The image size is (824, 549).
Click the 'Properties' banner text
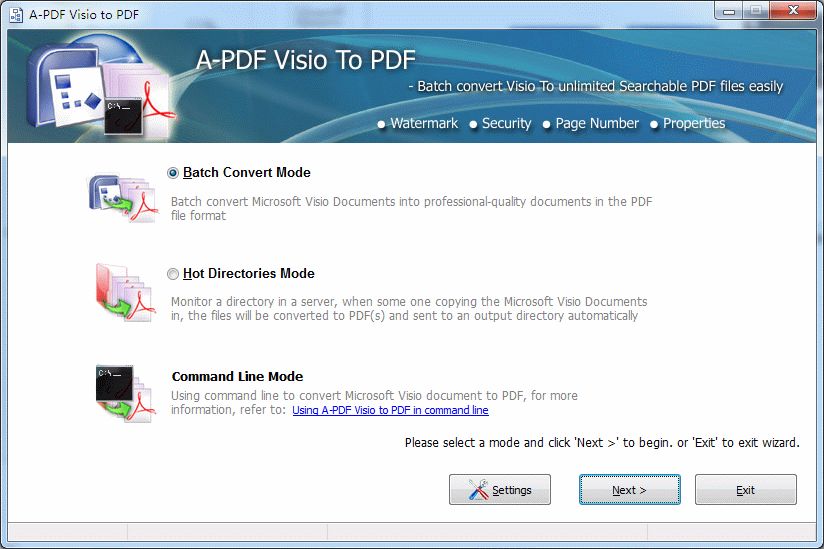click(694, 123)
